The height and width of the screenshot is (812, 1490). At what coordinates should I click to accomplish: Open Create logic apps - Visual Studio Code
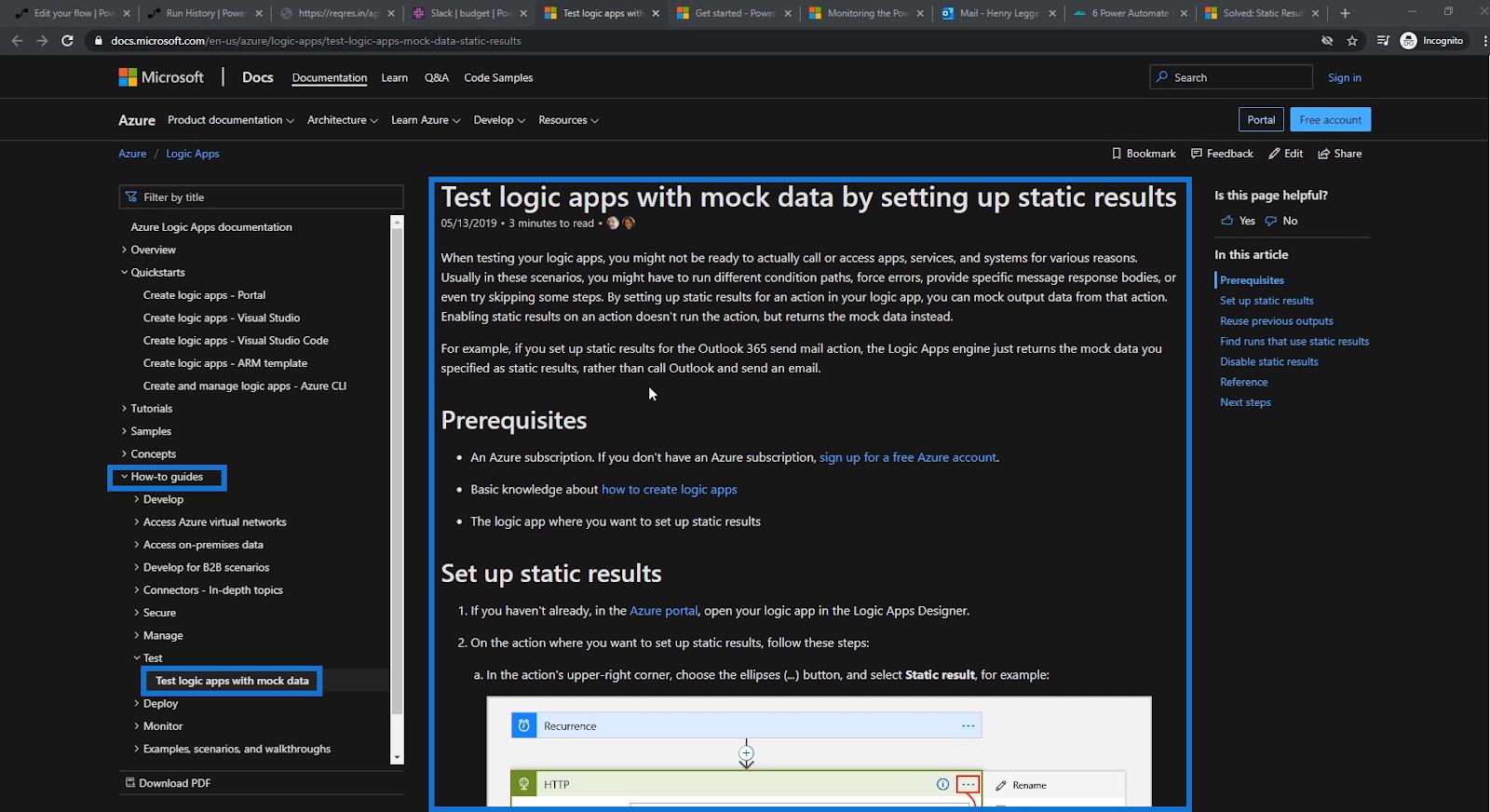236,341
